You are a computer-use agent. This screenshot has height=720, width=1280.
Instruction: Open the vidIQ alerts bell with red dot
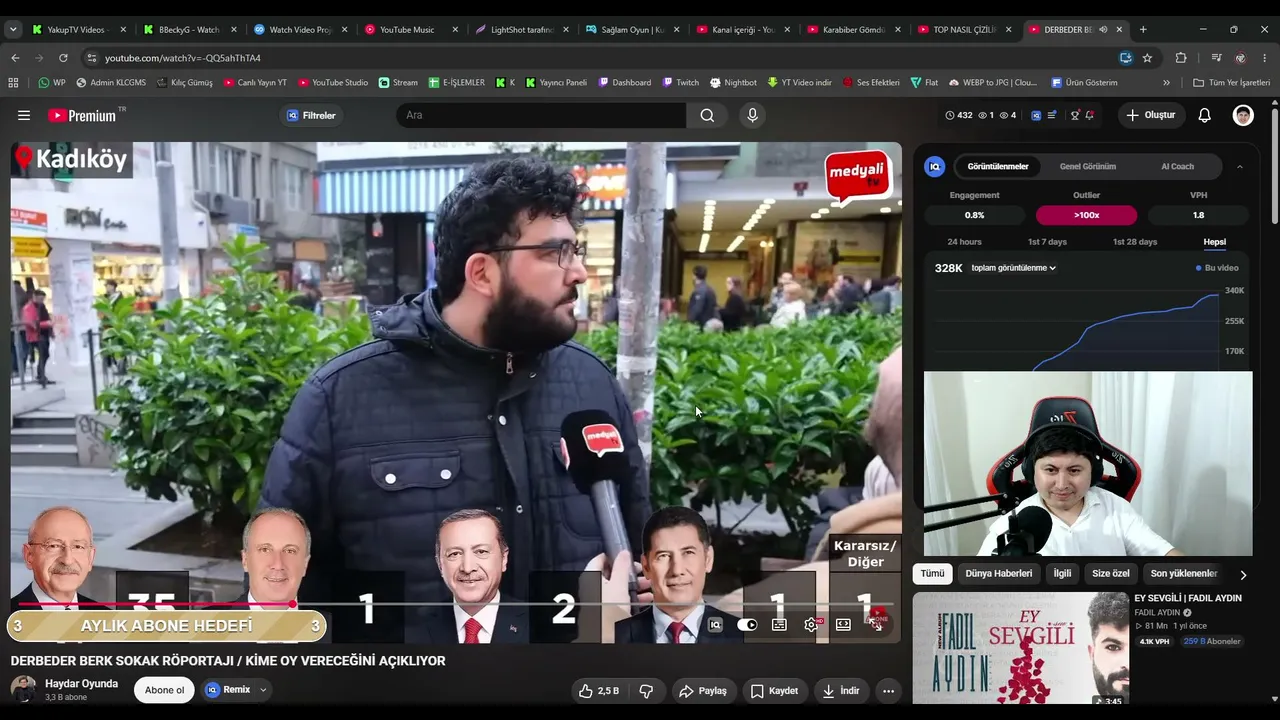pyautogui.click(x=1089, y=115)
